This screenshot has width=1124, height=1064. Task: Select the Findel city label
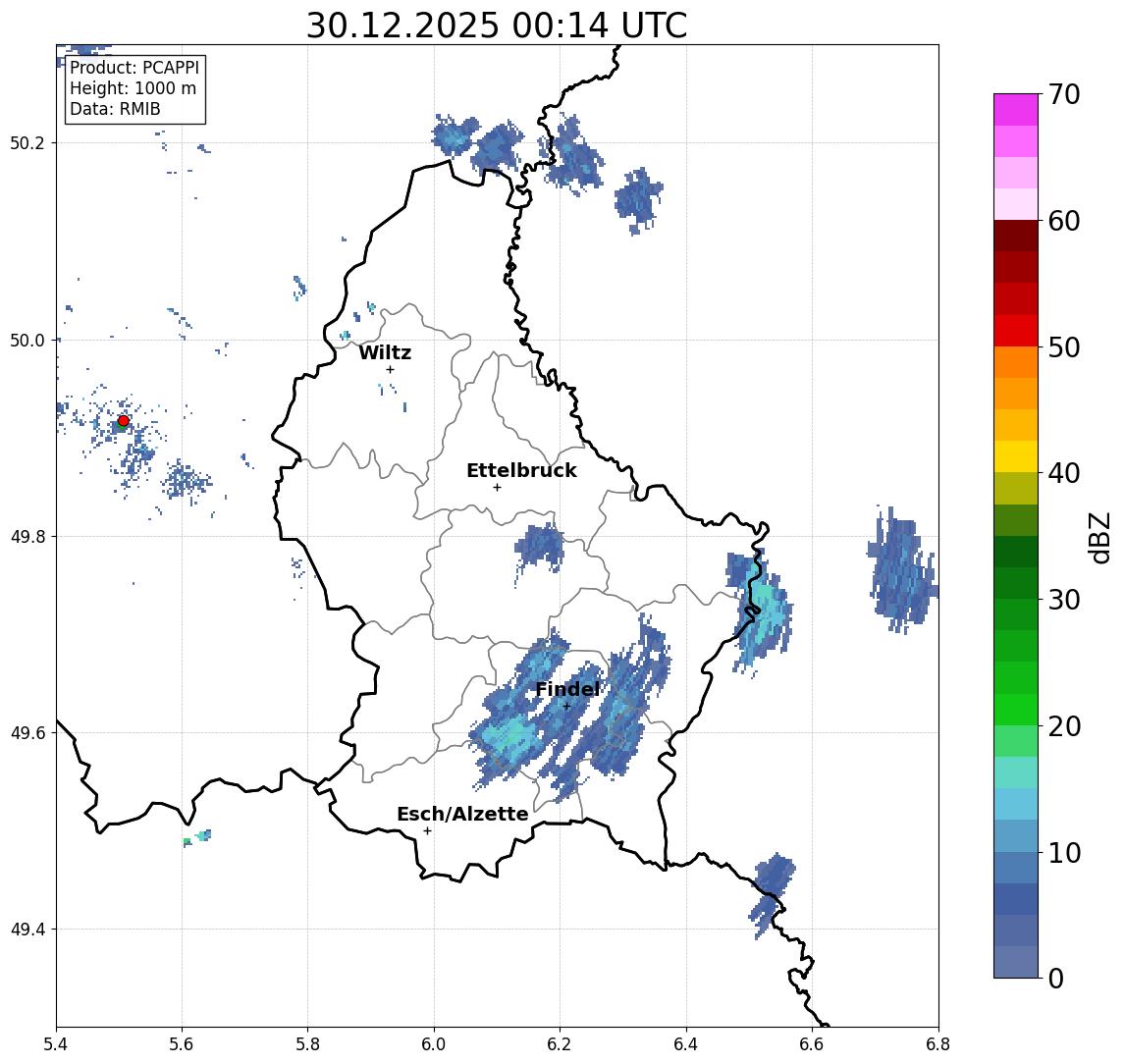tap(567, 689)
